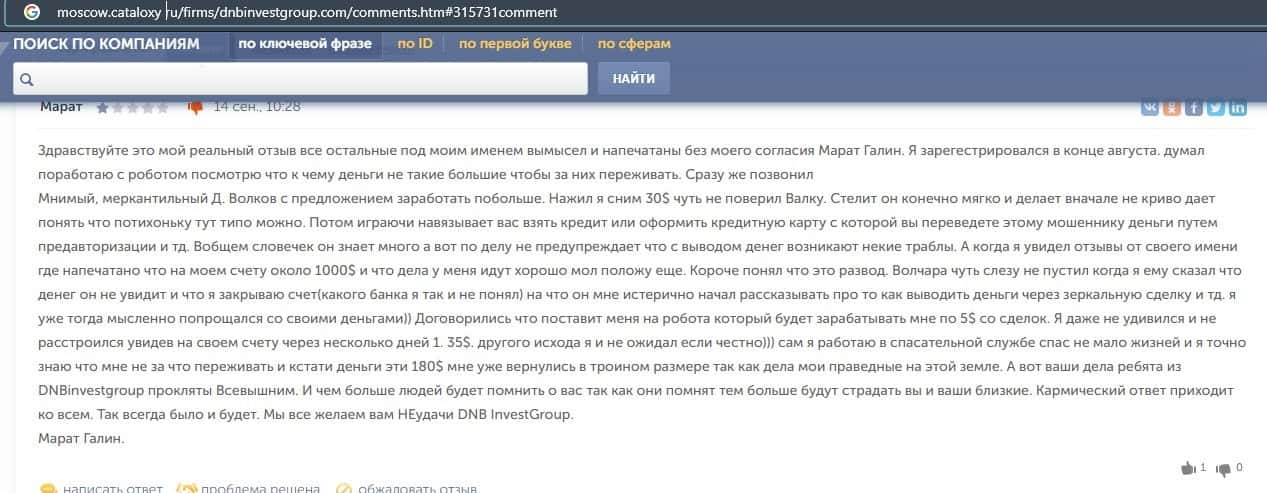The height and width of the screenshot is (493, 1267).
Task: Click 'проблема решена' link
Action: [x=260, y=489]
